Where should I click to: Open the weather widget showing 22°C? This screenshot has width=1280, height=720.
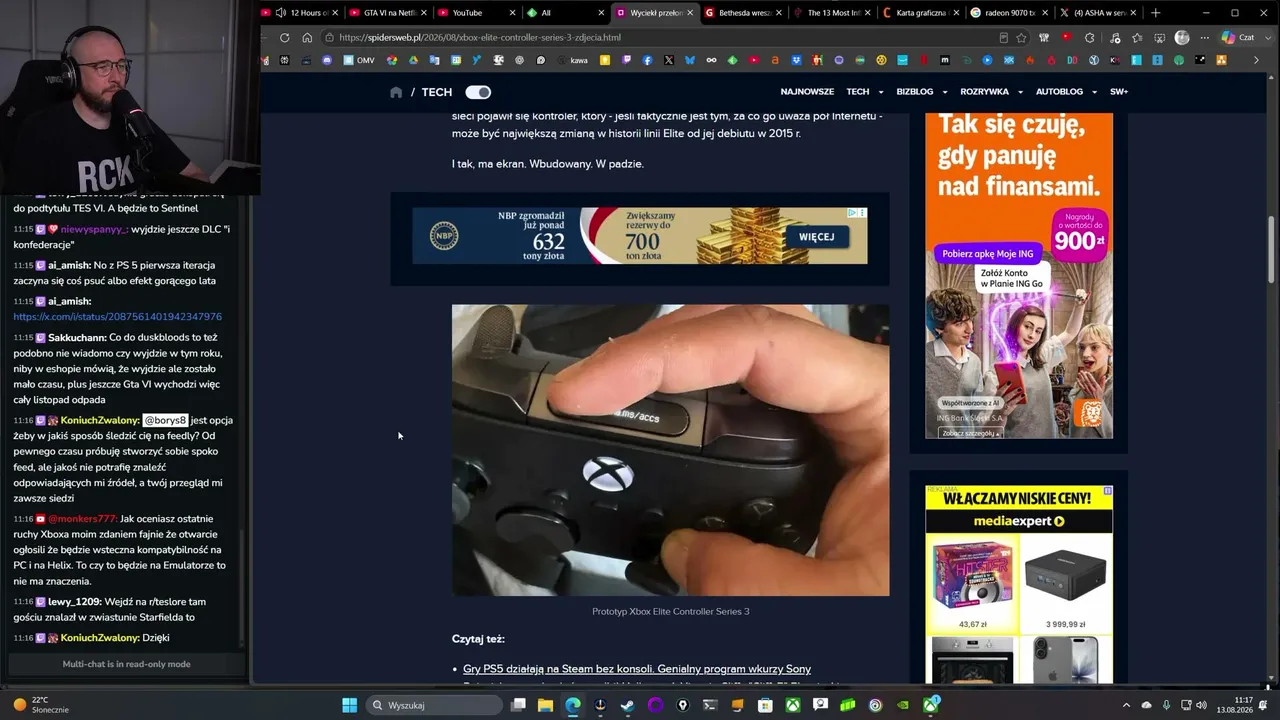click(40, 705)
